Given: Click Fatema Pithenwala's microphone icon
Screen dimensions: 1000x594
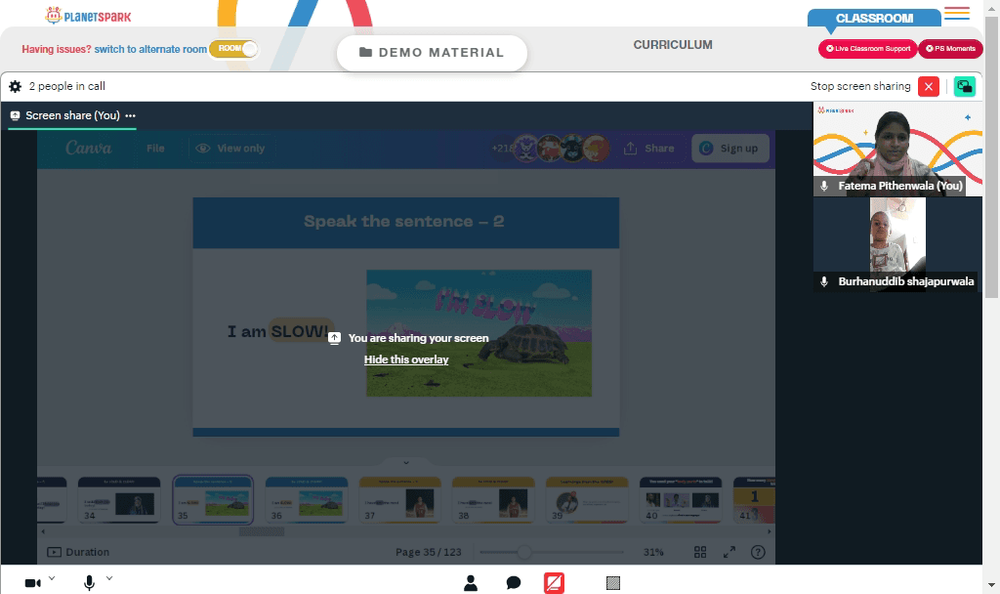Looking at the screenshot, I should pos(824,186).
